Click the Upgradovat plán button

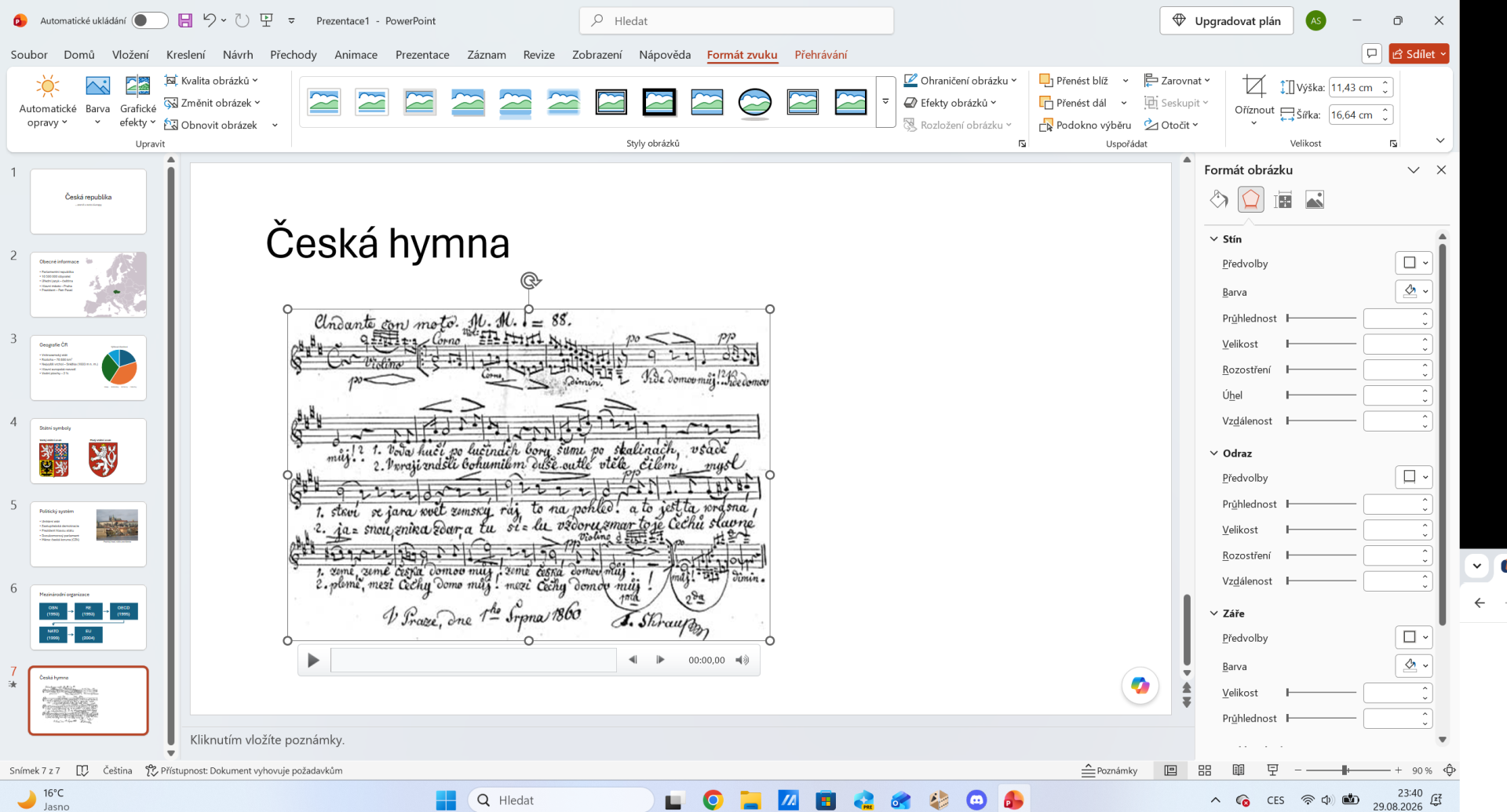click(1227, 21)
